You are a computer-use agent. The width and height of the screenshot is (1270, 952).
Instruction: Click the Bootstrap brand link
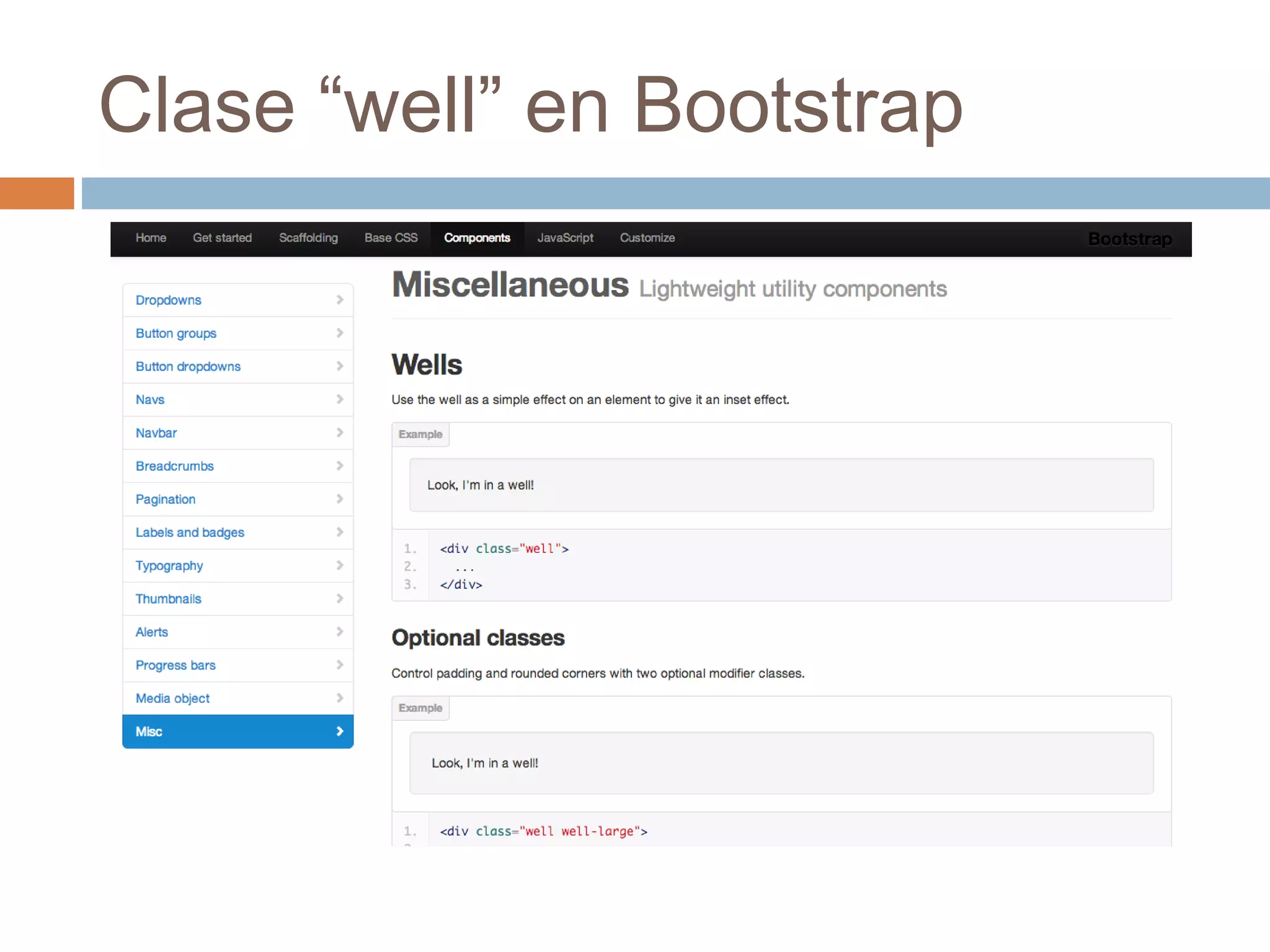1130,239
